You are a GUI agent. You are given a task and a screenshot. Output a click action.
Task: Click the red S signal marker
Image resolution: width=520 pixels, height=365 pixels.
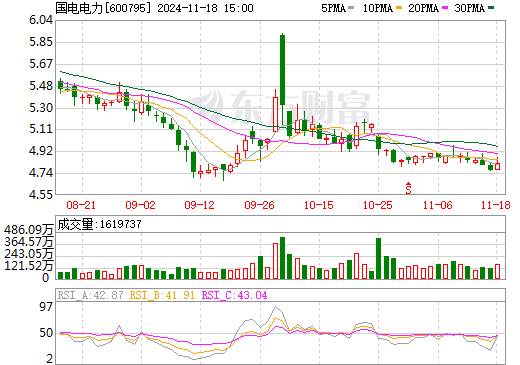pyautogui.click(x=408, y=188)
